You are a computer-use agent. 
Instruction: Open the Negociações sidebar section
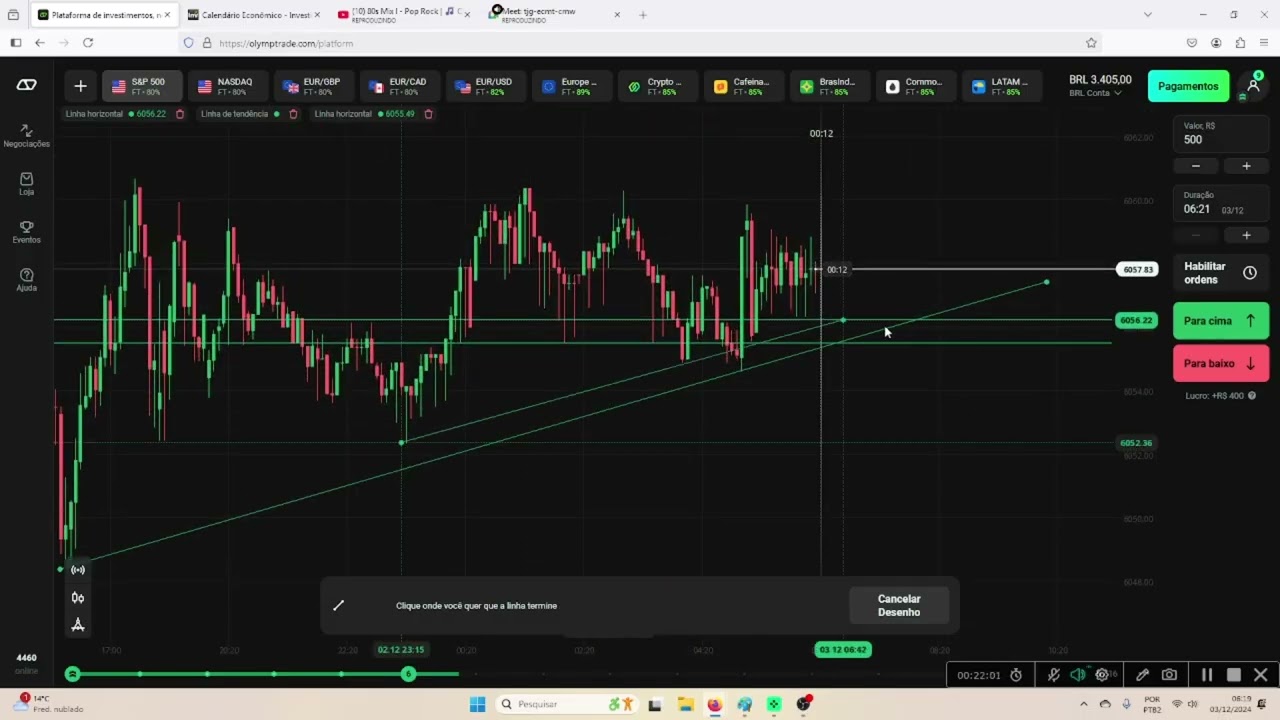(x=26, y=136)
